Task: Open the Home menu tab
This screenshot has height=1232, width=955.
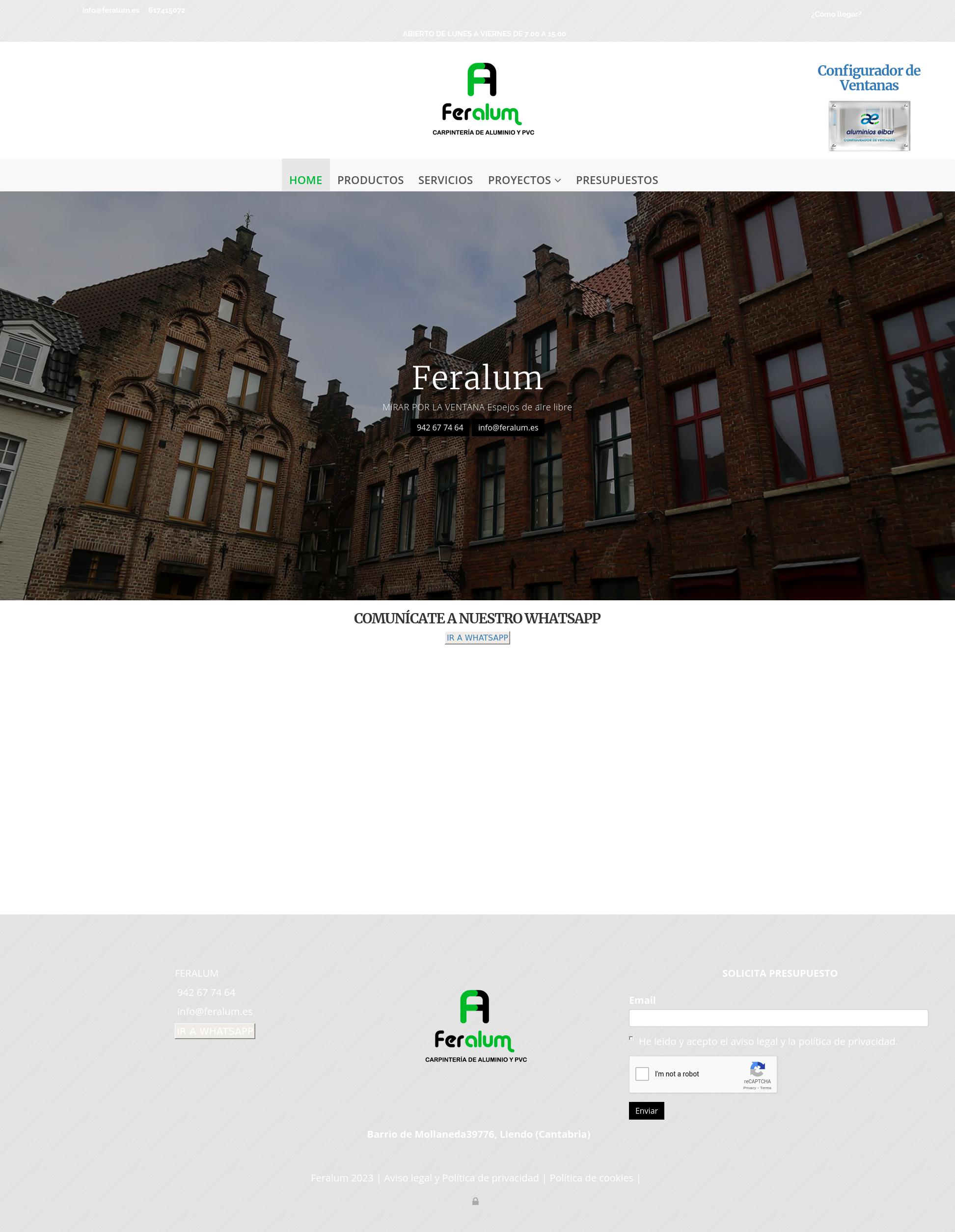Action: coord(305,180)
